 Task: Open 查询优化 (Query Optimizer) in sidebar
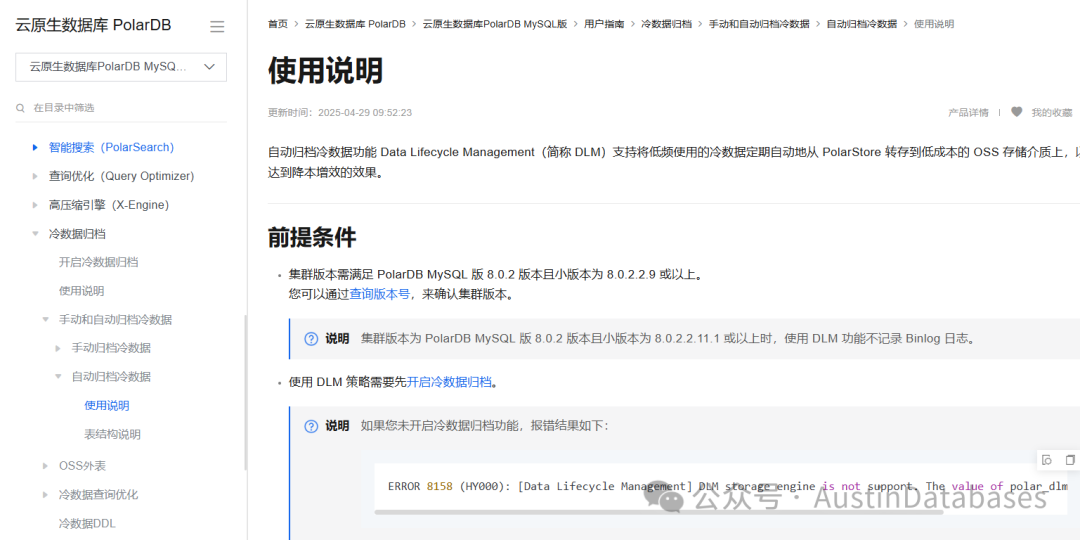point(121,176)
